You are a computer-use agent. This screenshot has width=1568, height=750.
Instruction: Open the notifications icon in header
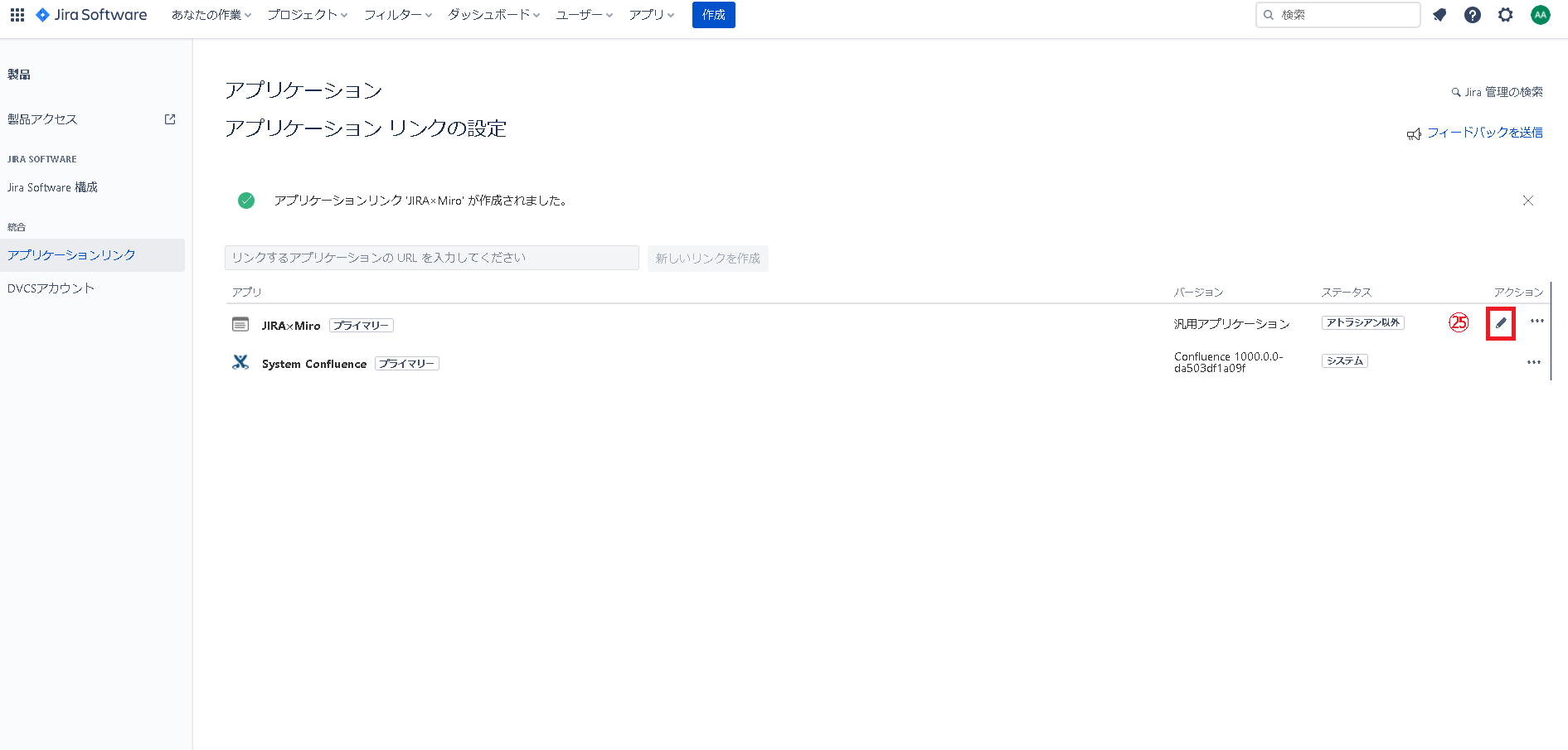click(x=1439, y=15)
